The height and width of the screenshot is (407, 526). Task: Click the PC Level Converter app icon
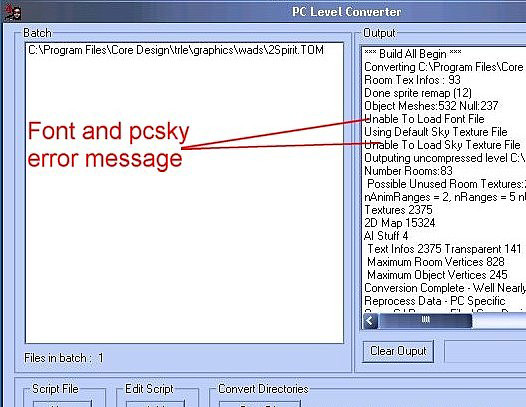click(13, 12)
